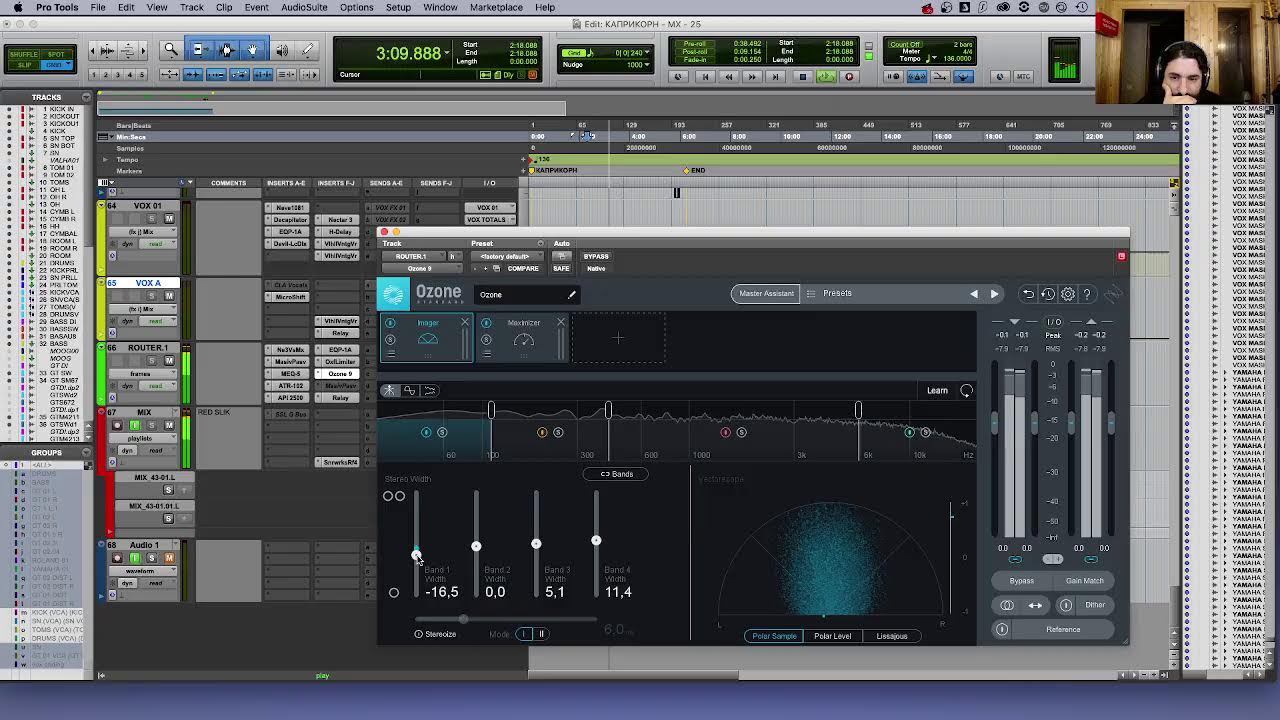Open Ozone help question mark
The image size is (1280, 720).
pyautogui.click(x=1087, y=294)
